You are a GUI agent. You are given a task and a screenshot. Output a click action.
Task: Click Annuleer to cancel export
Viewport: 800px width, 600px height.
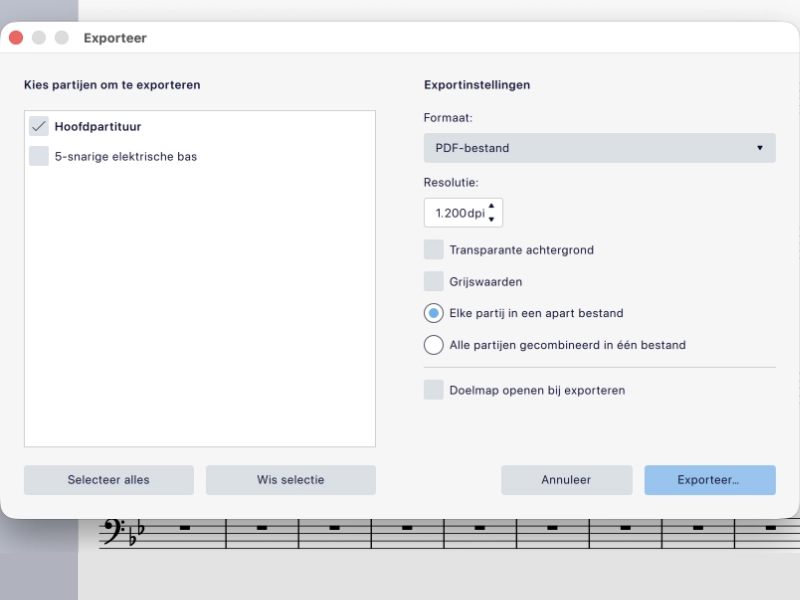click(x=566, y=480)
